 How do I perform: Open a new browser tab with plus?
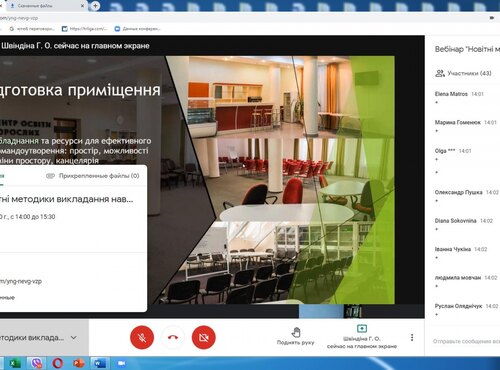coord(95,6)
